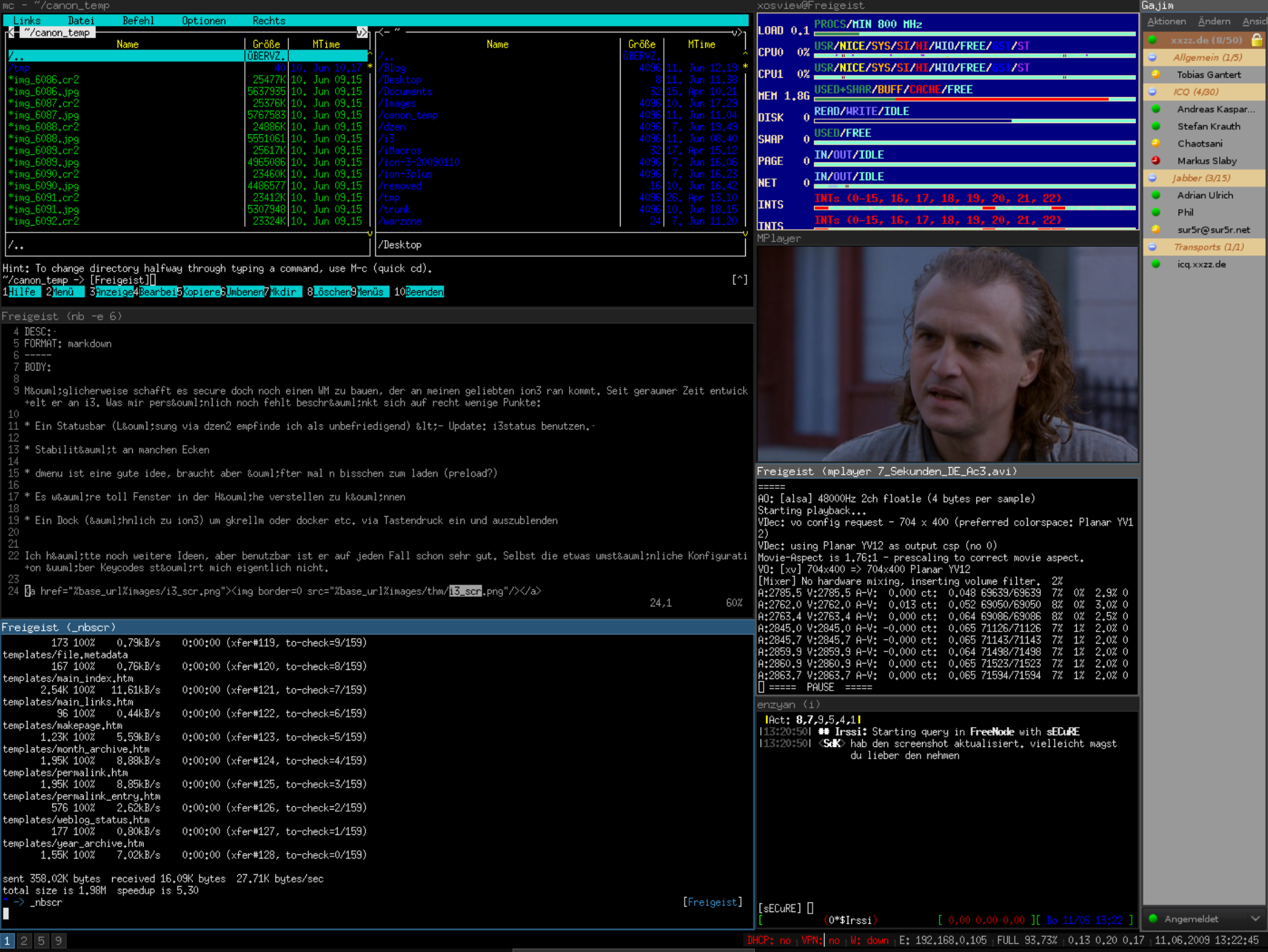The height and width of the screenshot is (952, 1268).
Task: Click Markus Slaby contact name in Gajim
Action: click(x=1207, y=160)
